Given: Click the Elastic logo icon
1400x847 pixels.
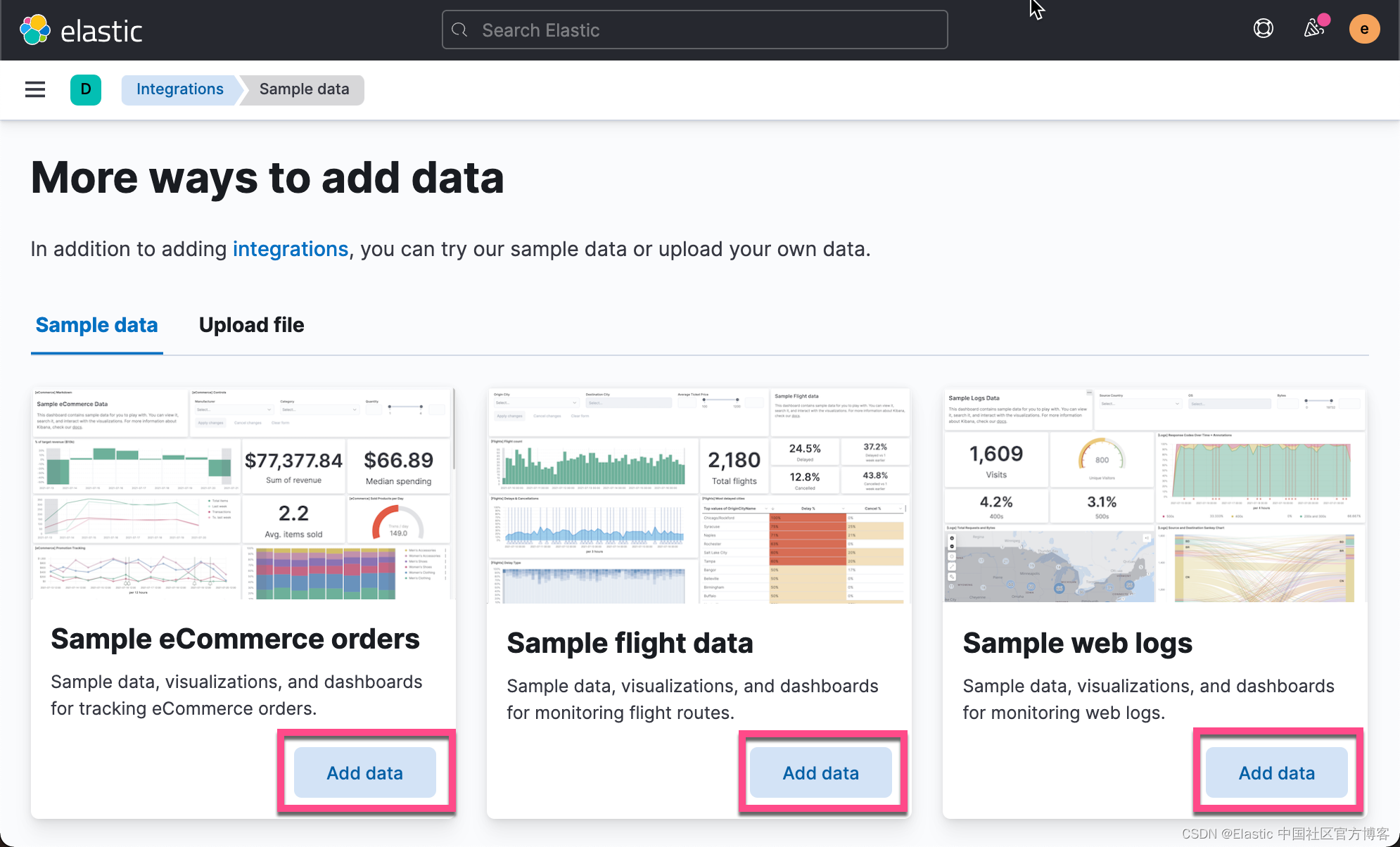Looking at the screenshot, I should point(35,30).
